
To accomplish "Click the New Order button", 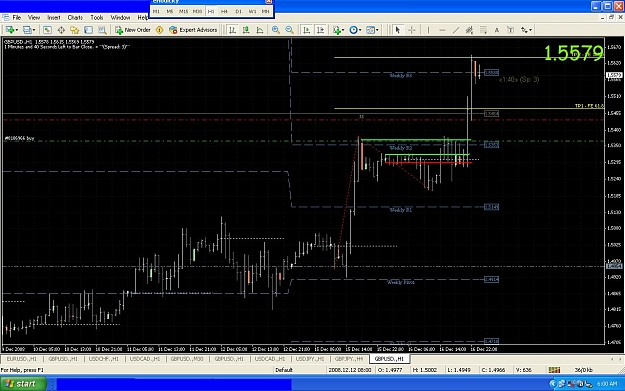I will click(133, 30).
